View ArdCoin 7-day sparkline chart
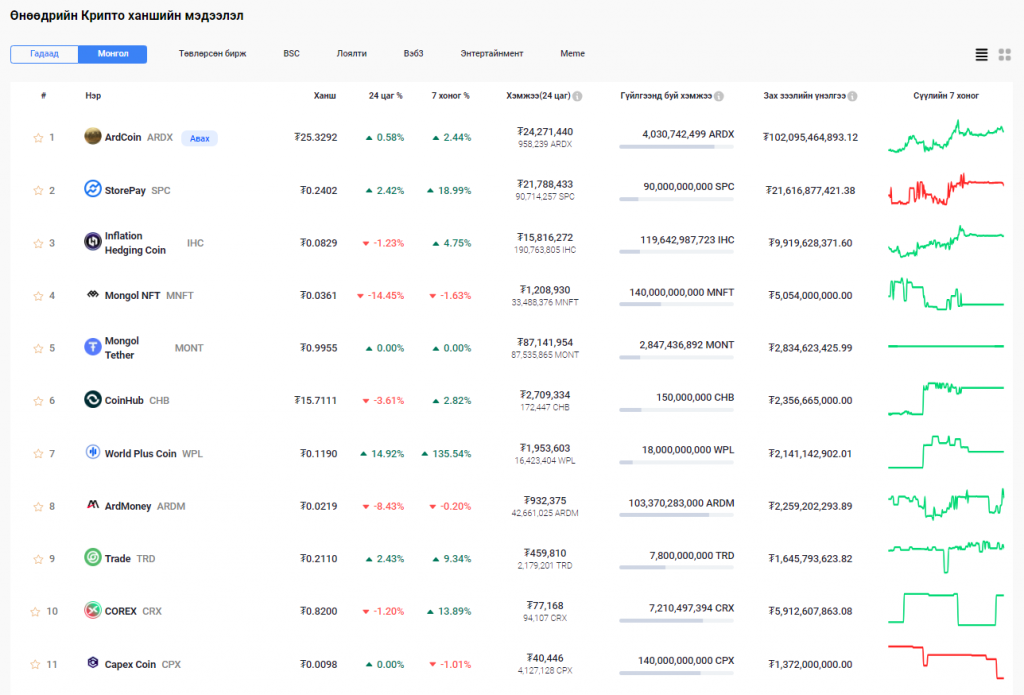The image size is (1024, 695). (946, 137)
